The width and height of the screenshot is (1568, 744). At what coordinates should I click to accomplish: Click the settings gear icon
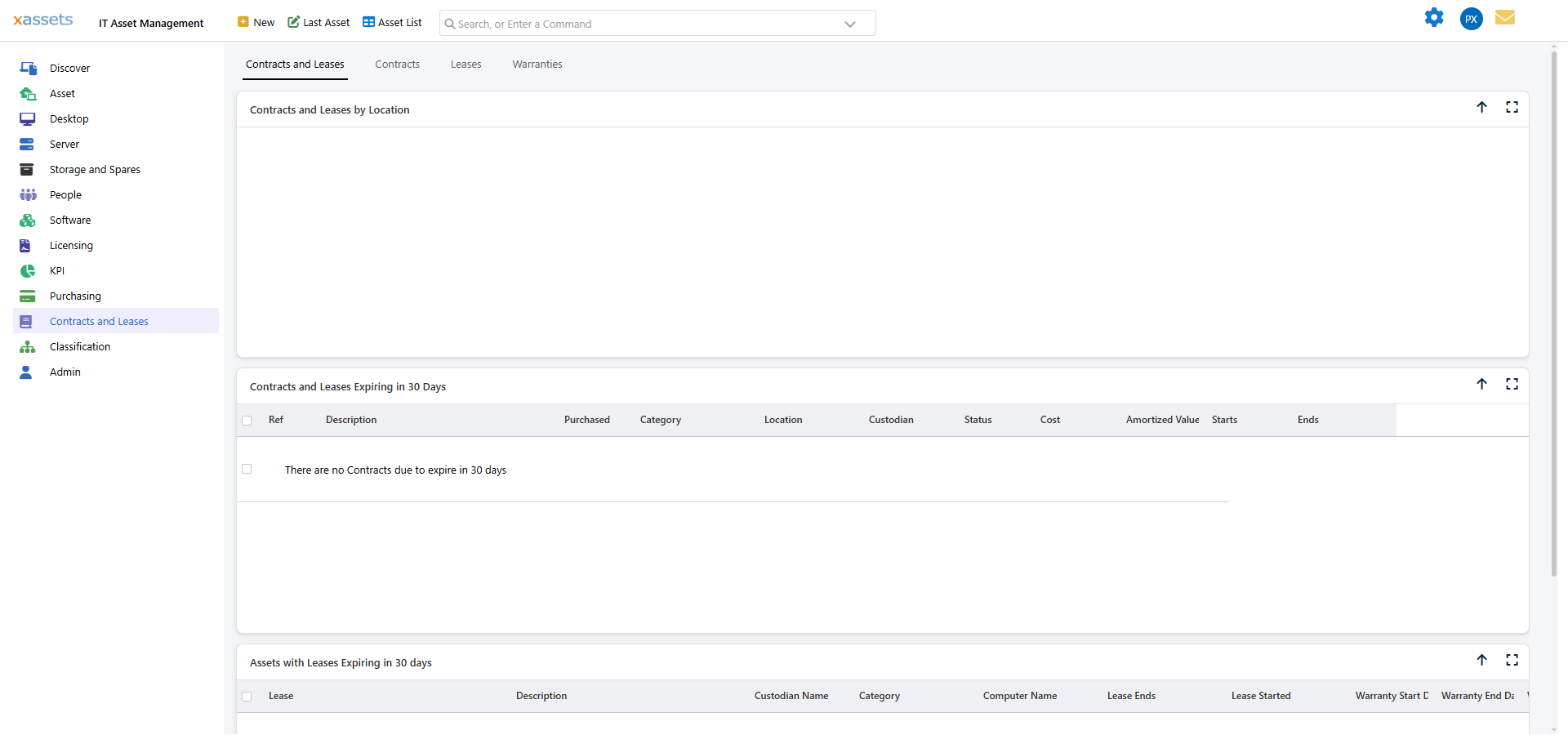1435,17
